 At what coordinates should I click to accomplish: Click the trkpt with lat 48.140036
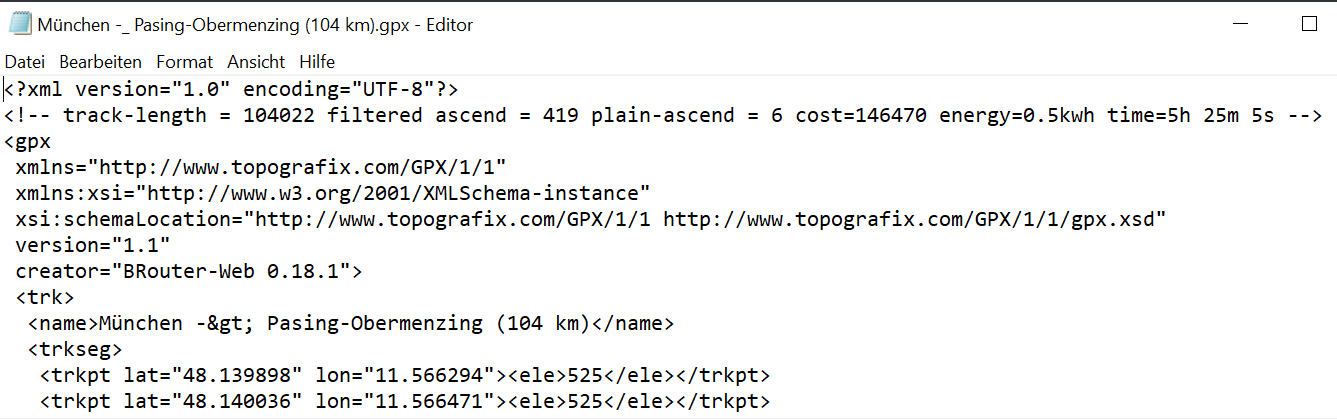[404, 402]
